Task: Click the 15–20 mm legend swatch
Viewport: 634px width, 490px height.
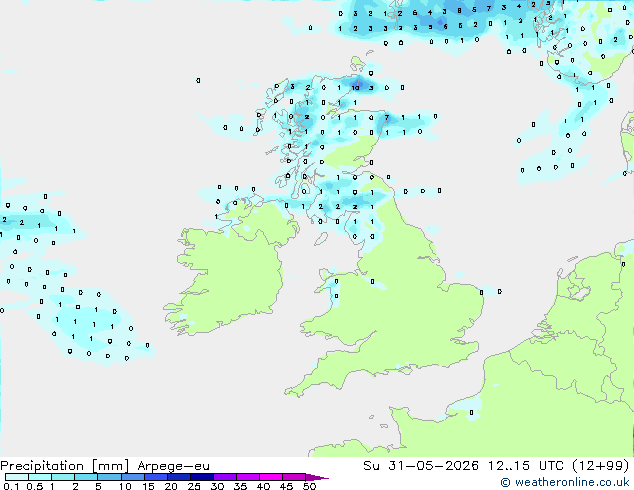Action: pos(156,477)
